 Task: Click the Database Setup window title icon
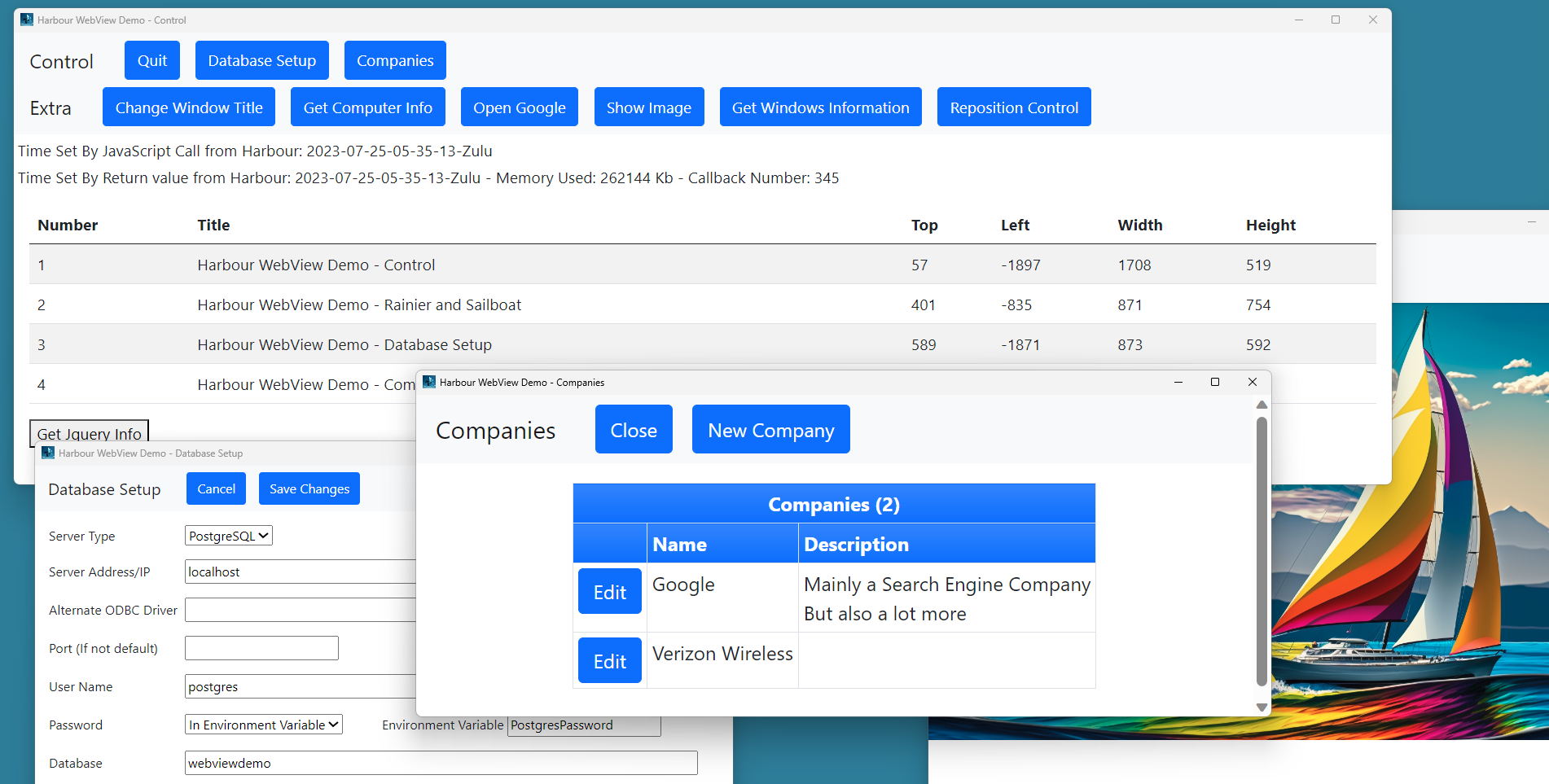coord(48,453)
